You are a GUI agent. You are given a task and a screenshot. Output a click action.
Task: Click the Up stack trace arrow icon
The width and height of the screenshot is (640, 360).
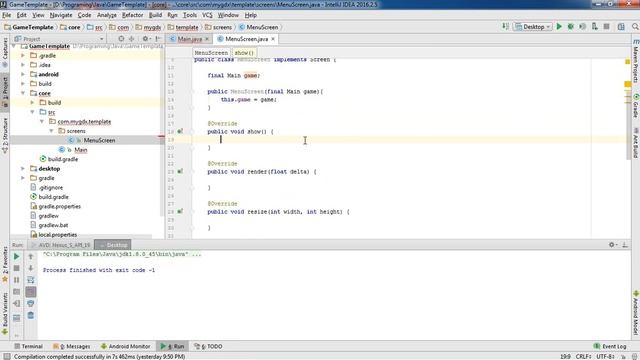tap(31, 257)
